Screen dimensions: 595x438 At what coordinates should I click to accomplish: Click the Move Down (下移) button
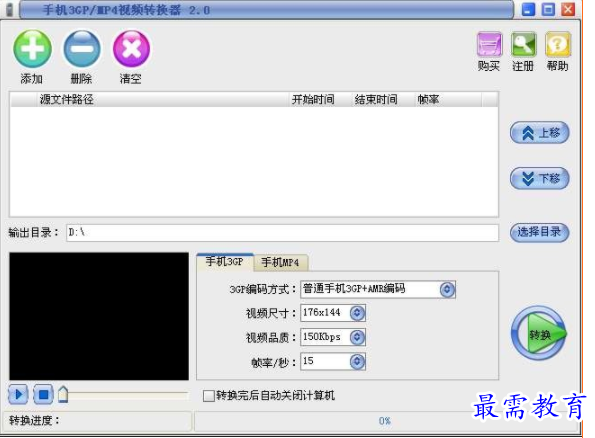540,178
